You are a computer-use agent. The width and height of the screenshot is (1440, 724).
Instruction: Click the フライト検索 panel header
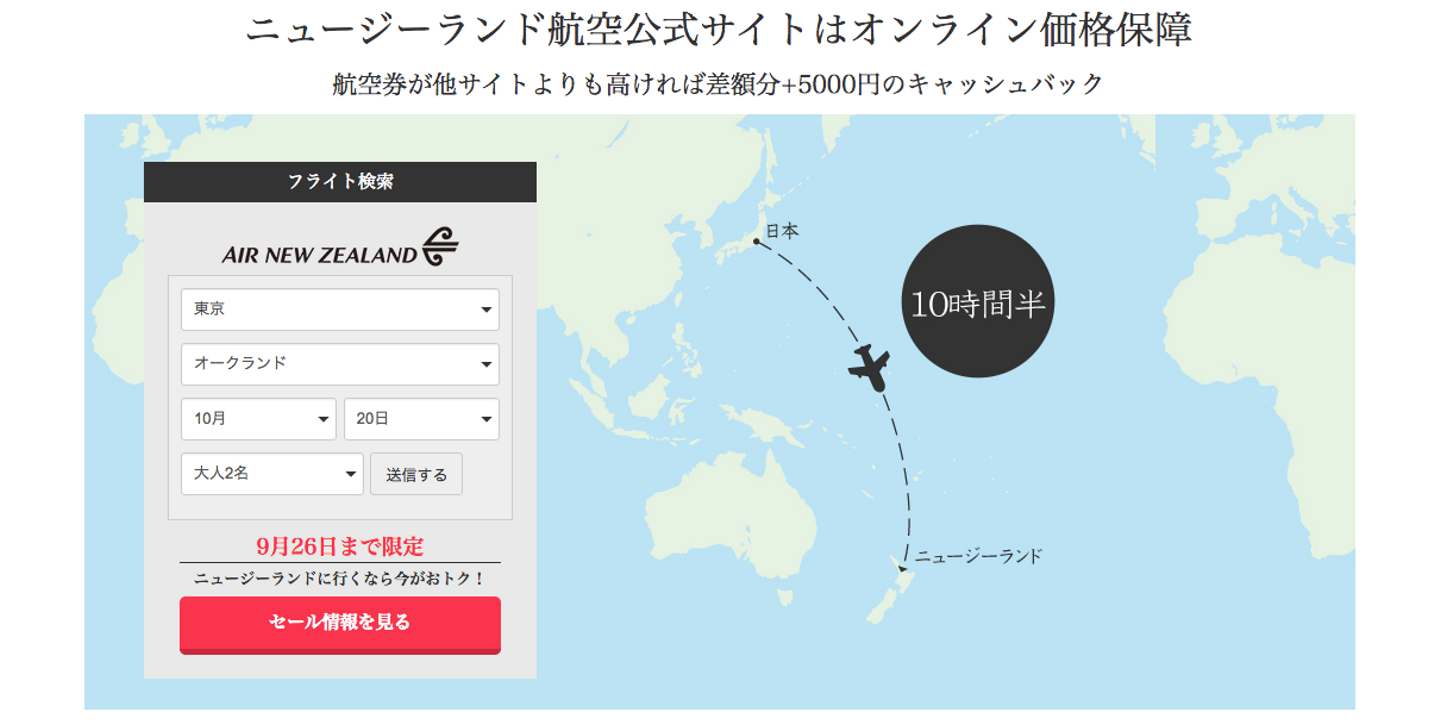pyautogui.click(x=340, y=182)
